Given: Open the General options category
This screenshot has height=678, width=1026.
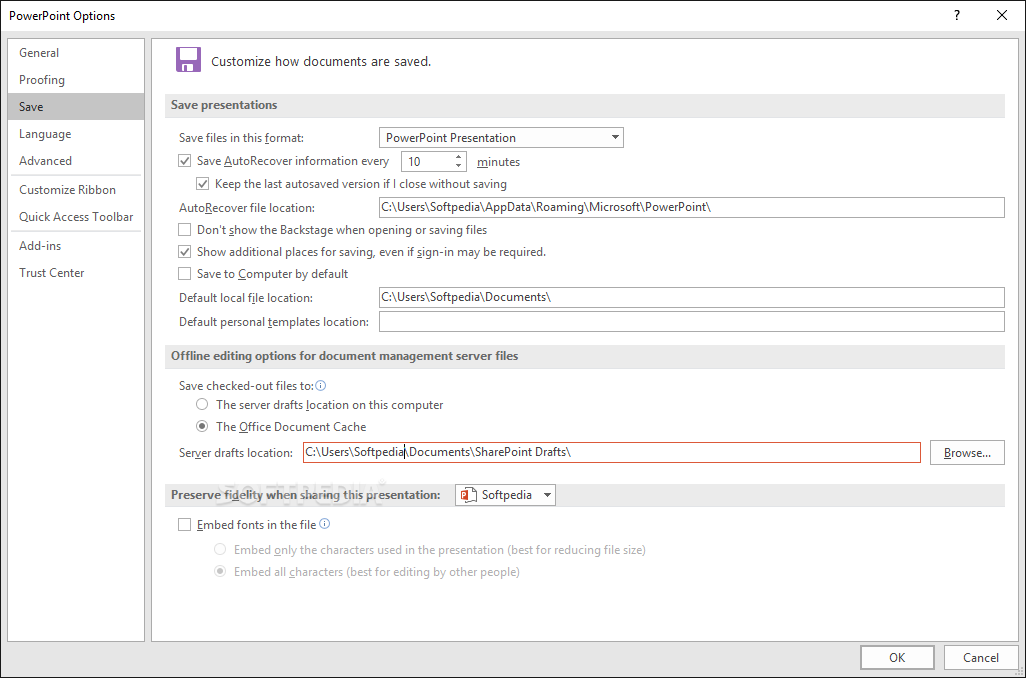Looking at the screenshot, I should (x=76, y=53).
